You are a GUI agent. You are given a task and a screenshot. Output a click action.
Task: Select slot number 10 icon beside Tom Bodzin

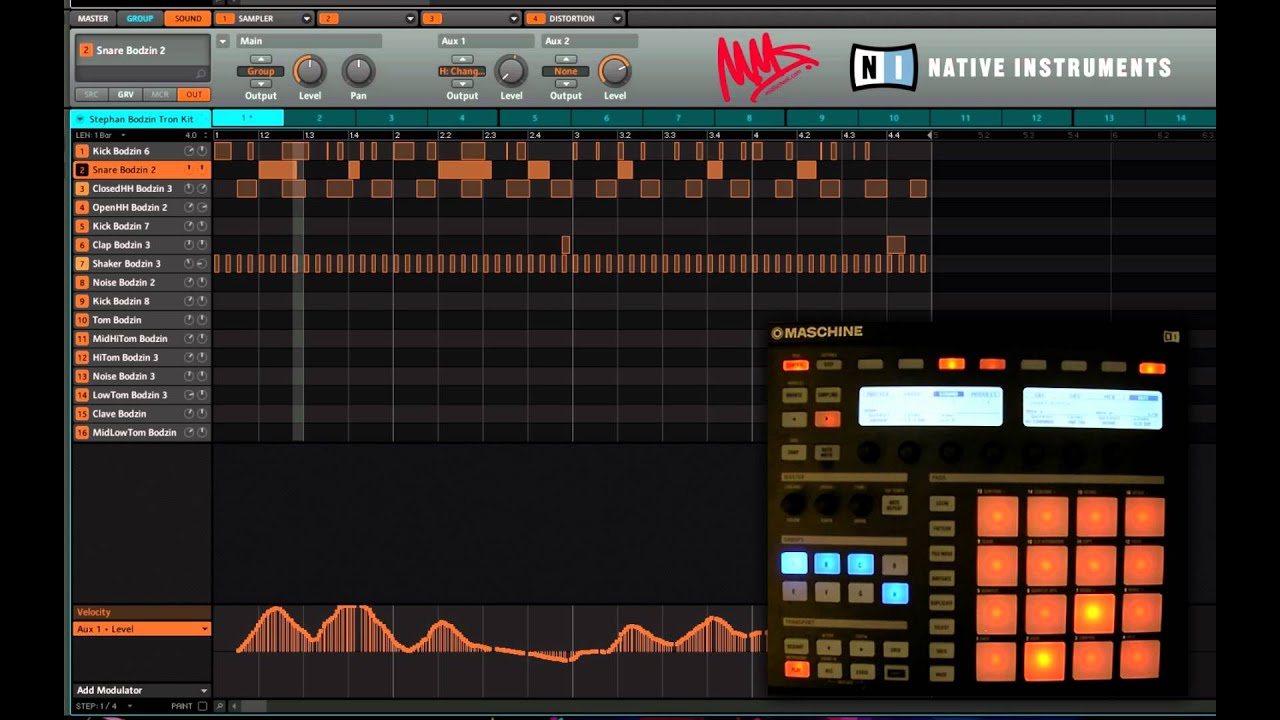pyautogui.click(x=82, y=320)
